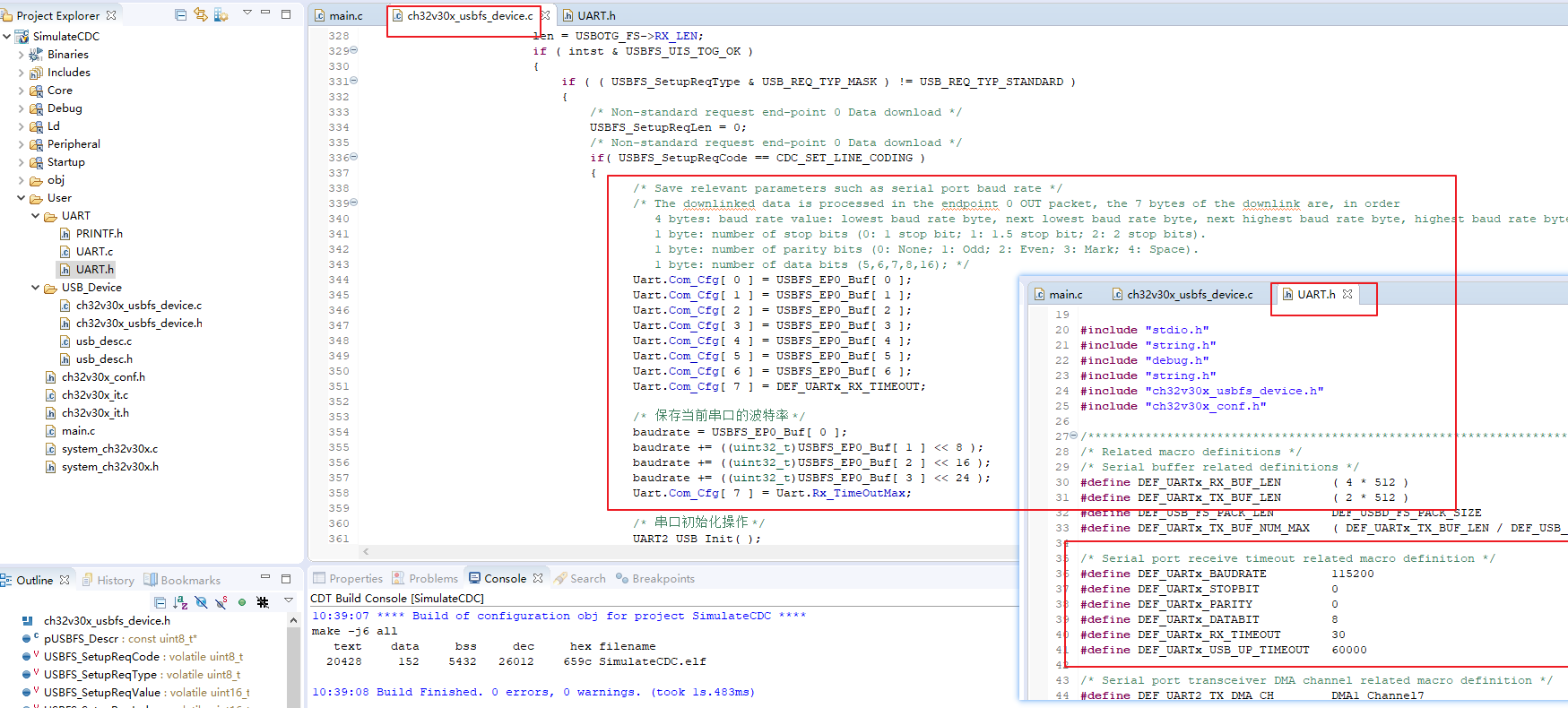Screen dimensions: 1568x708
Task: Expand the Includes node
Action: point(22,73)
